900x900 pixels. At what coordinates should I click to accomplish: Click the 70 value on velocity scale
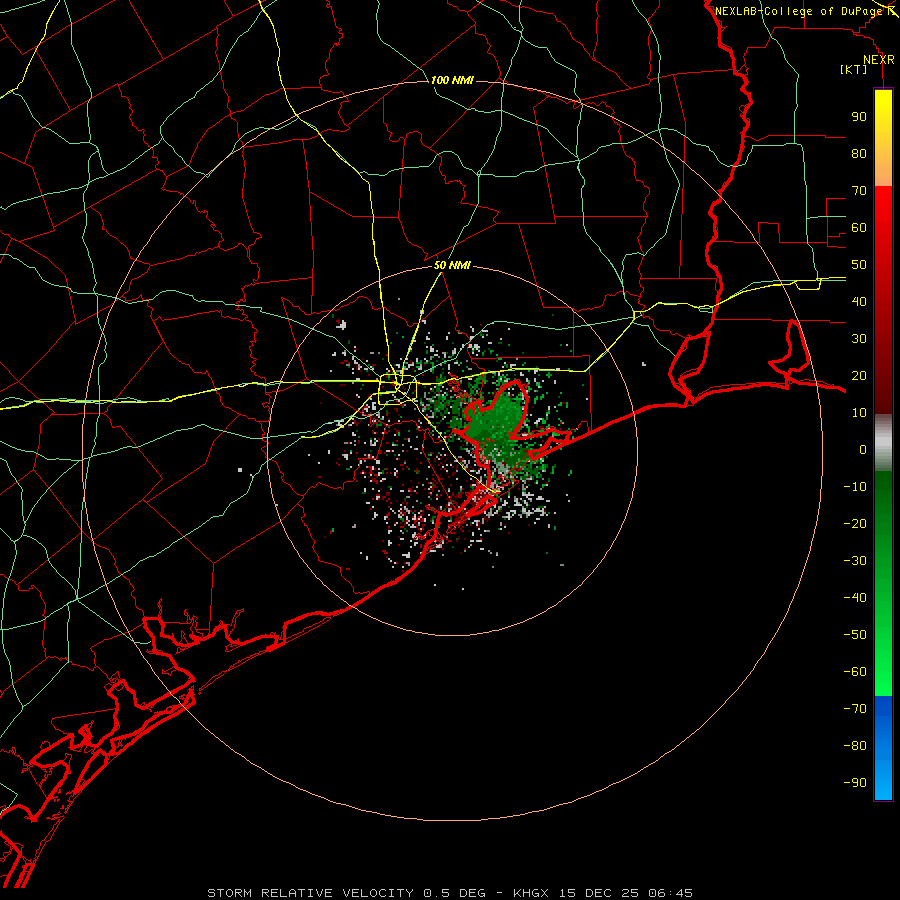pyautogui.click(x=859, y=191)
